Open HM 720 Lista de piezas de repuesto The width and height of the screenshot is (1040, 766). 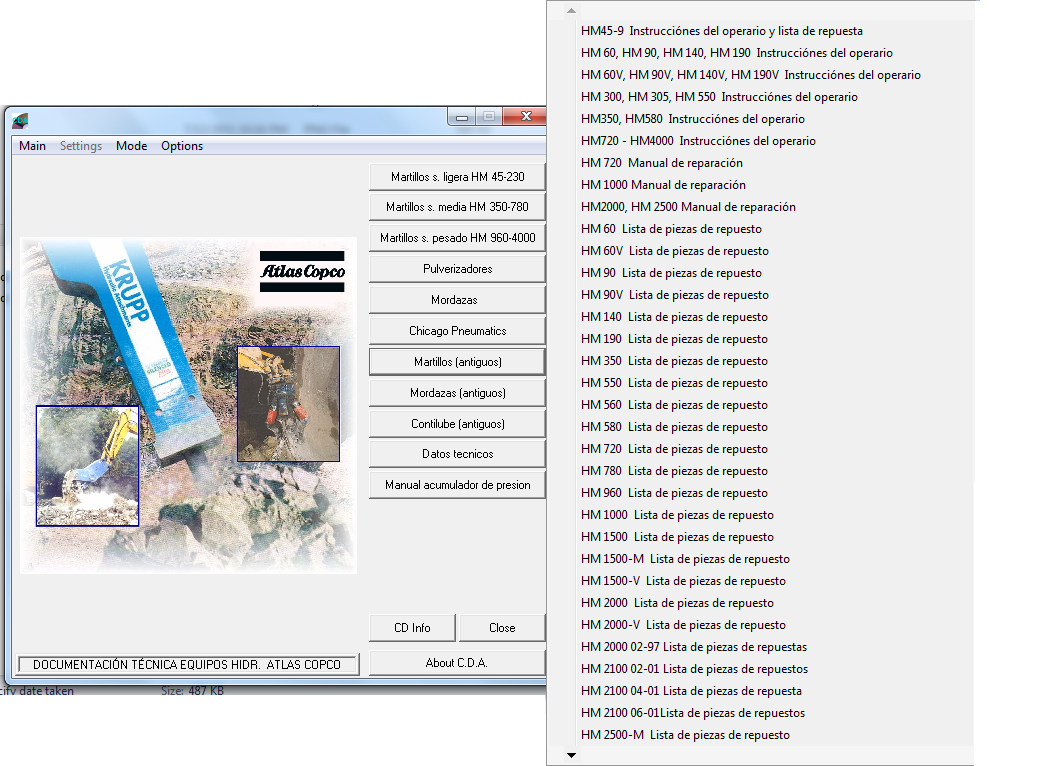pyautogui.click(x=674, y=448)
